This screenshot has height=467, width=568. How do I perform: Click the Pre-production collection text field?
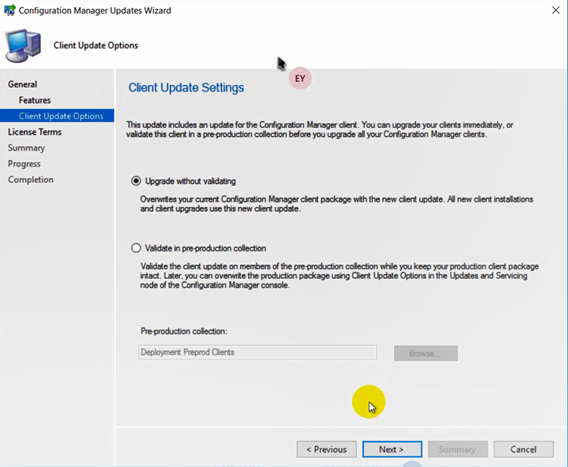[x=258, y=353]
